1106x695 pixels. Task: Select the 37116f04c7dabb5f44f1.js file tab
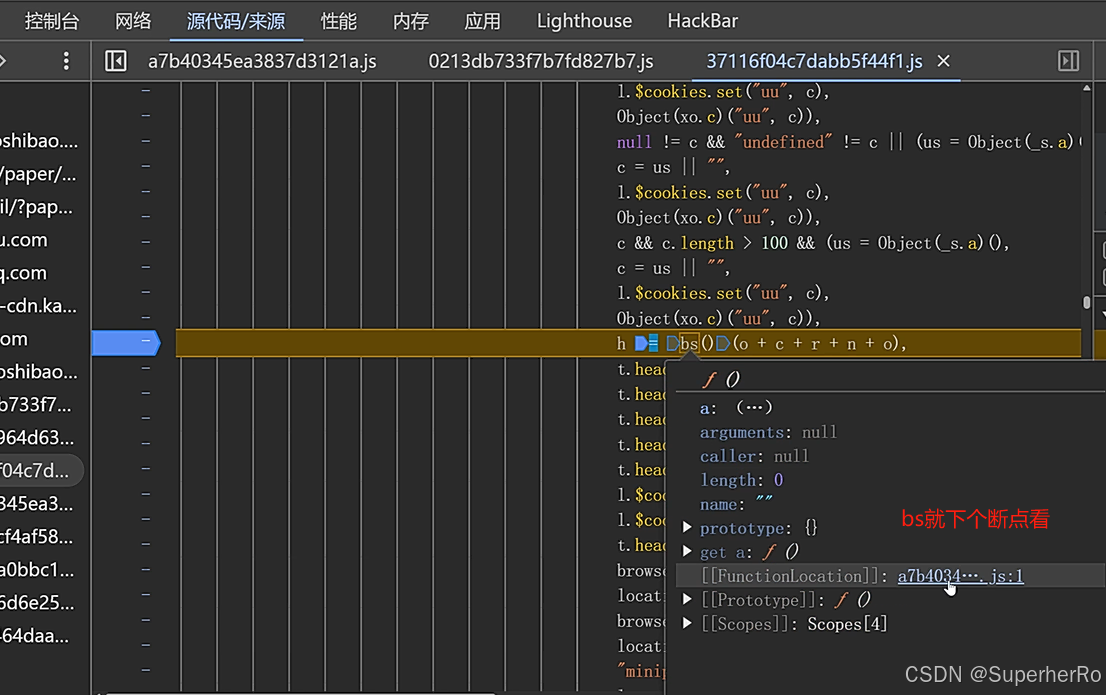(814, 61)
